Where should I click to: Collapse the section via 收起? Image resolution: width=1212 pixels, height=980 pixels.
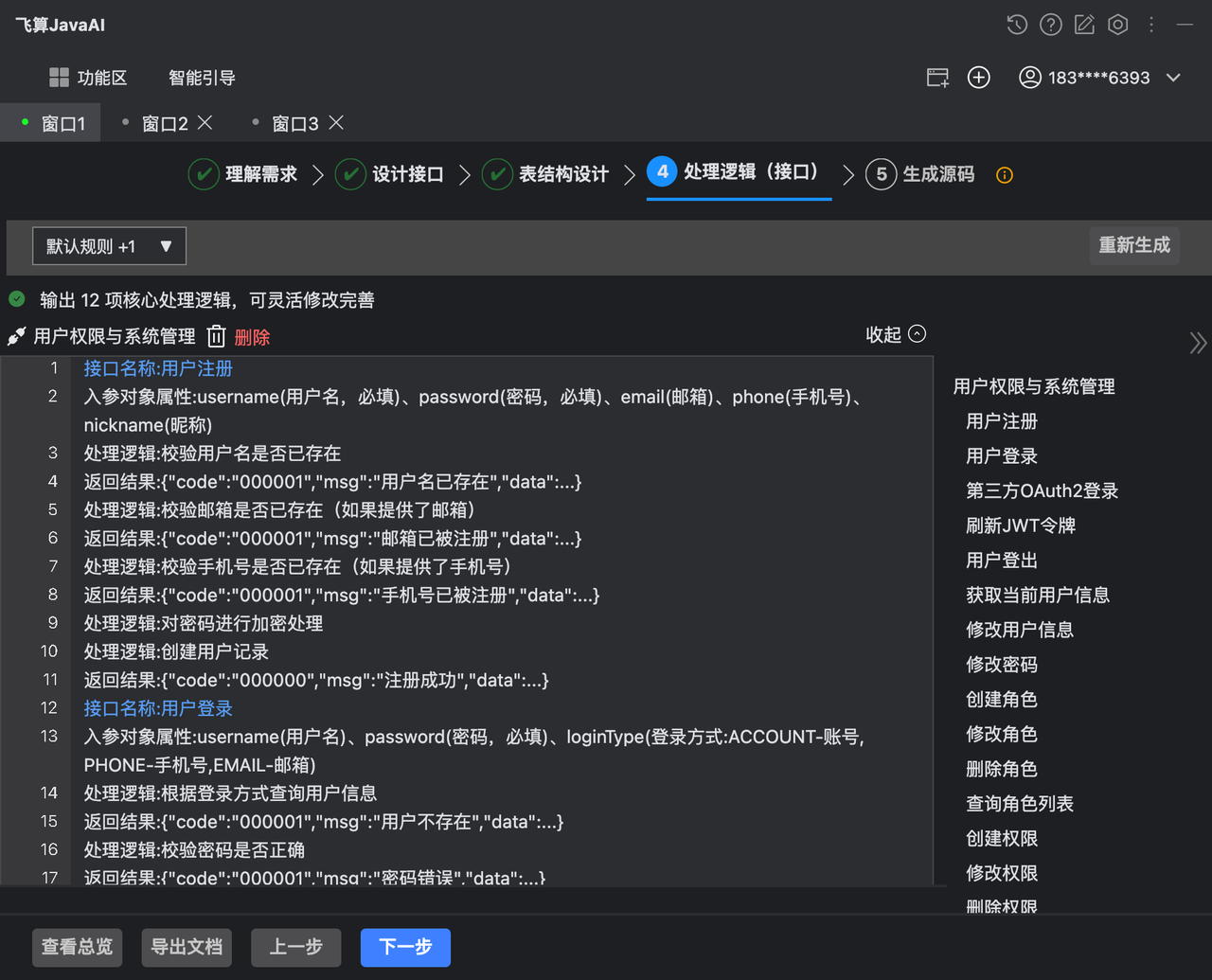(x=895, y=334)
